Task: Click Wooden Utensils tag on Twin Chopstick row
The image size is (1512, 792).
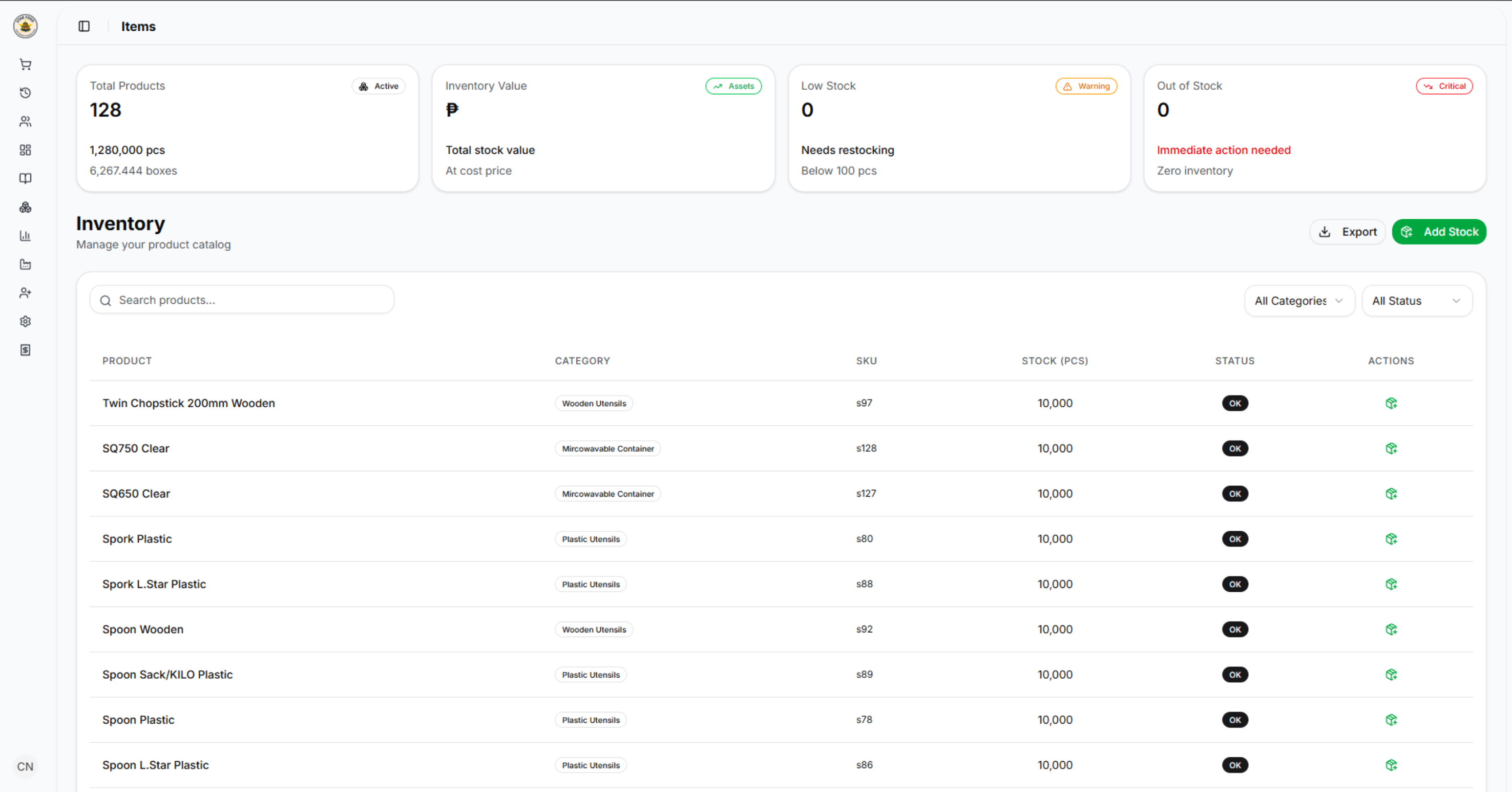Action: click(x=594, y=404)
